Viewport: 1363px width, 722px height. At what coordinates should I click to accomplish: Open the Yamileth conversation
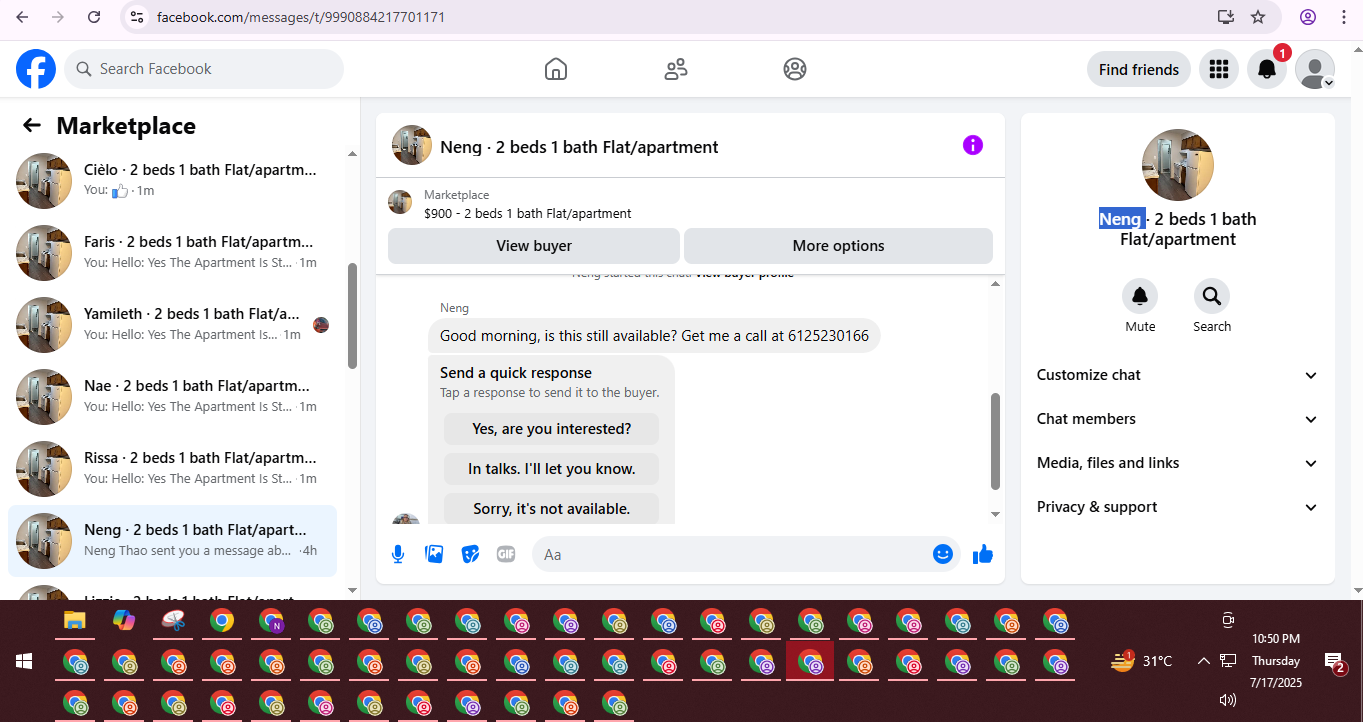172,325
